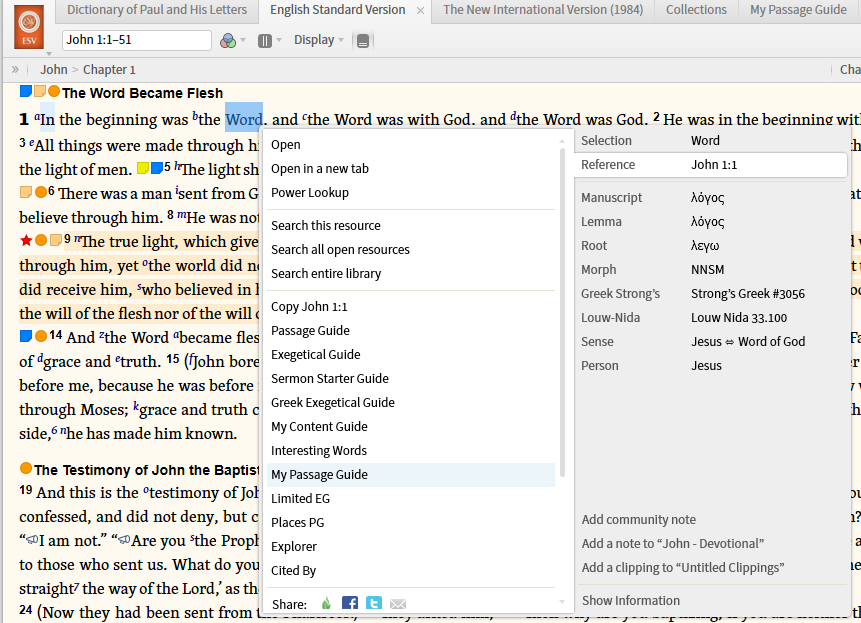The height and width of the screenshot is (623, 861).
Task: Click the tan note icon before verse 6
Action: click(x=26, y=192)
